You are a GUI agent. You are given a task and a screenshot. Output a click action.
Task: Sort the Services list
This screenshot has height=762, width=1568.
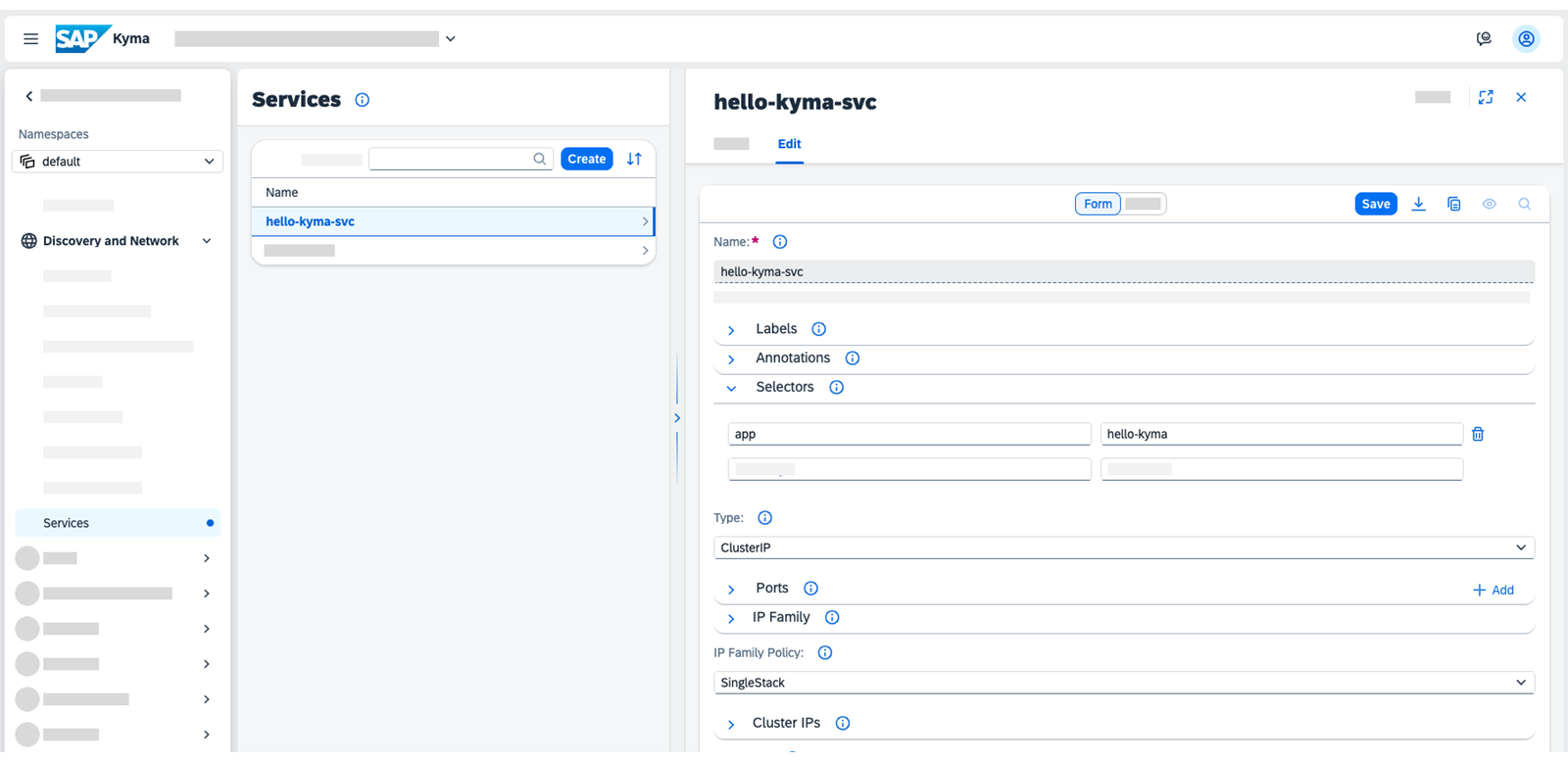coord(634,159)
